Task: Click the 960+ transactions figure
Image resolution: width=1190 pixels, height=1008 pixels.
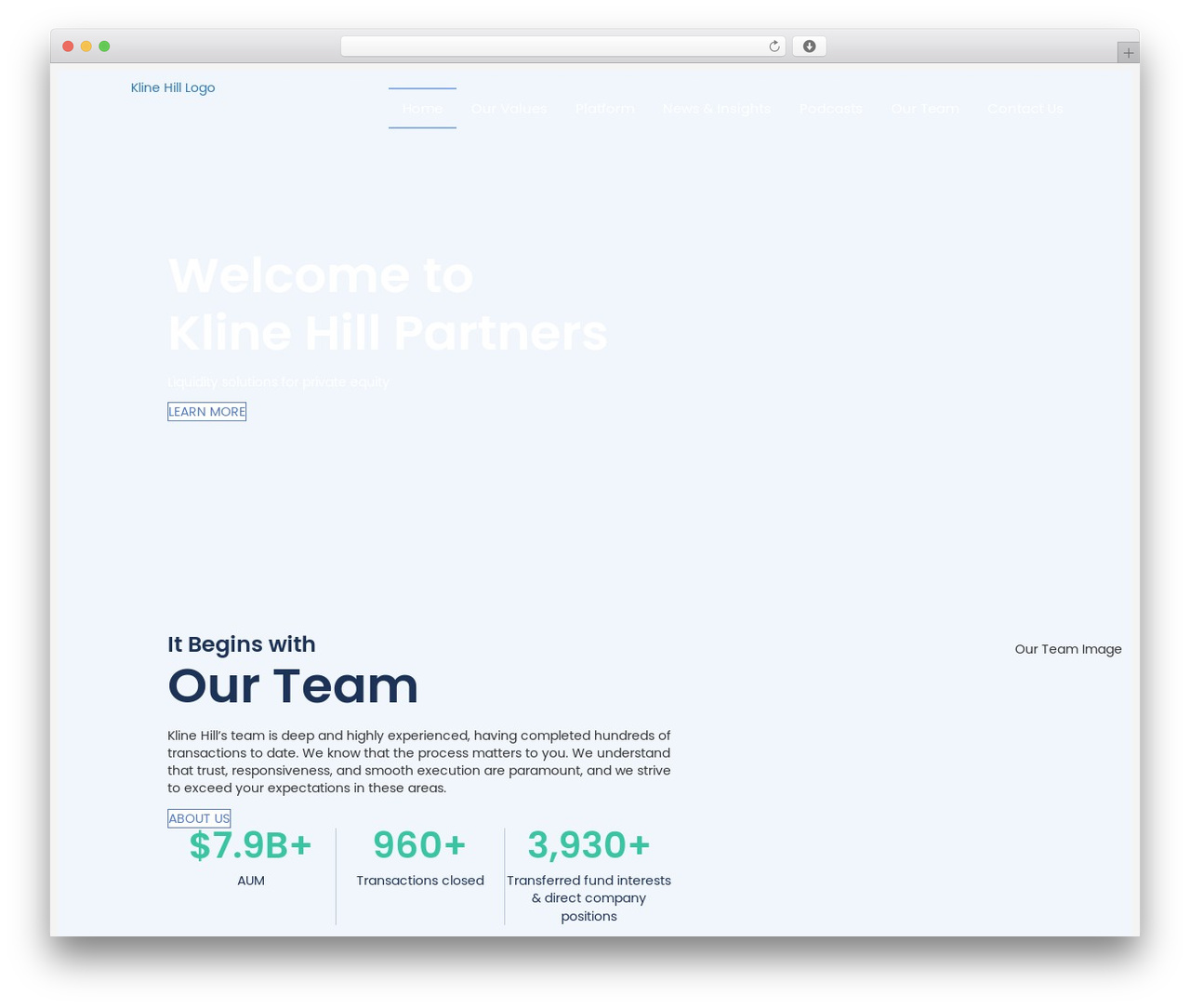Action: [419, 845]
